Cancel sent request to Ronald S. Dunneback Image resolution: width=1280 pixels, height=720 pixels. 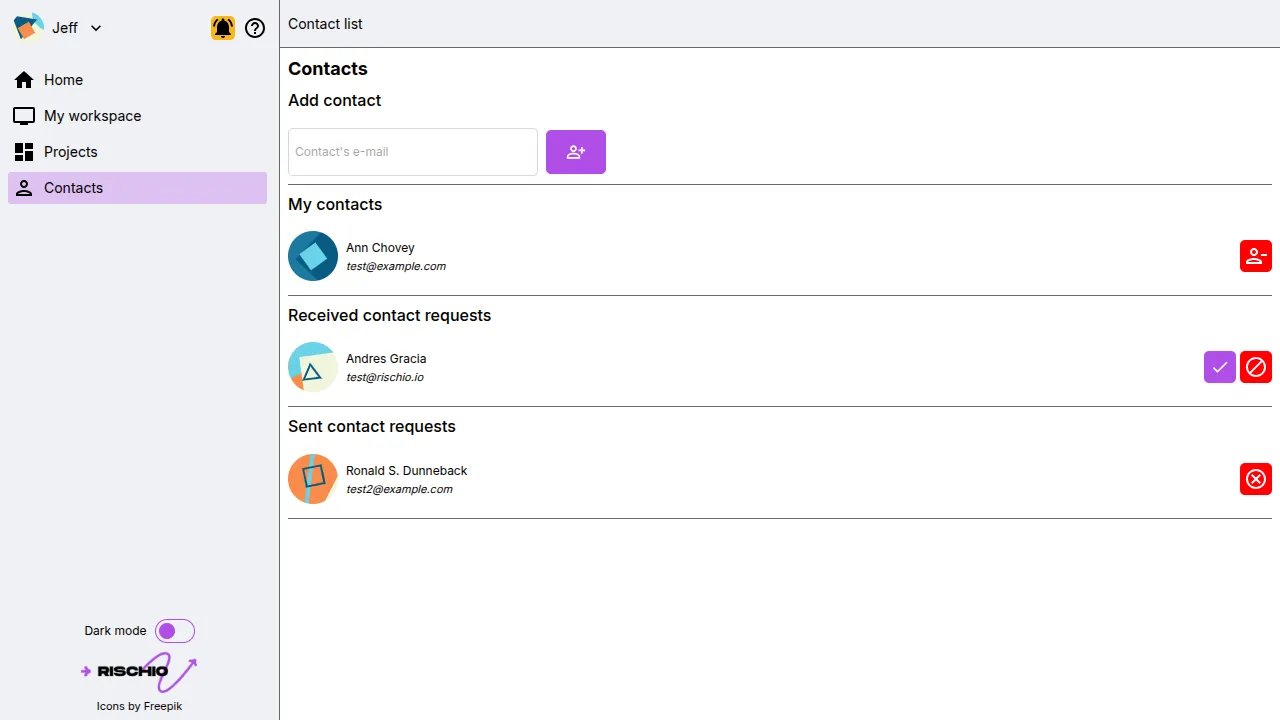tap(1256, 479)
